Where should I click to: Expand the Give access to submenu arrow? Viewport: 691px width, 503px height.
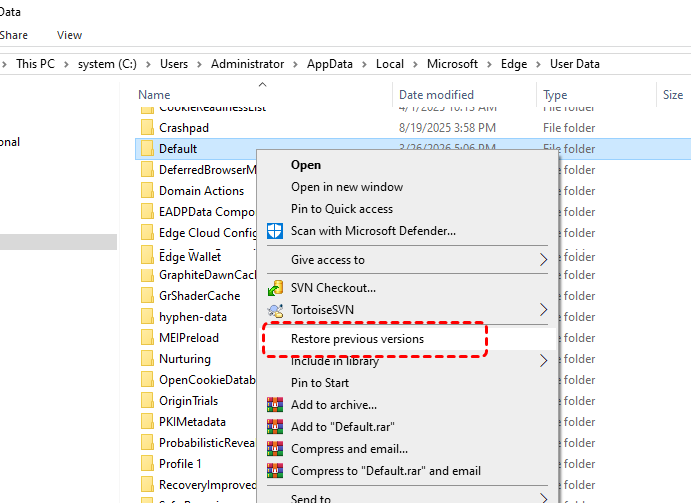543,260
